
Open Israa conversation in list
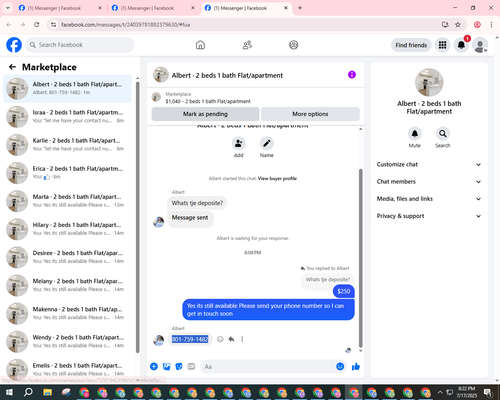click(x=67, y=117)
